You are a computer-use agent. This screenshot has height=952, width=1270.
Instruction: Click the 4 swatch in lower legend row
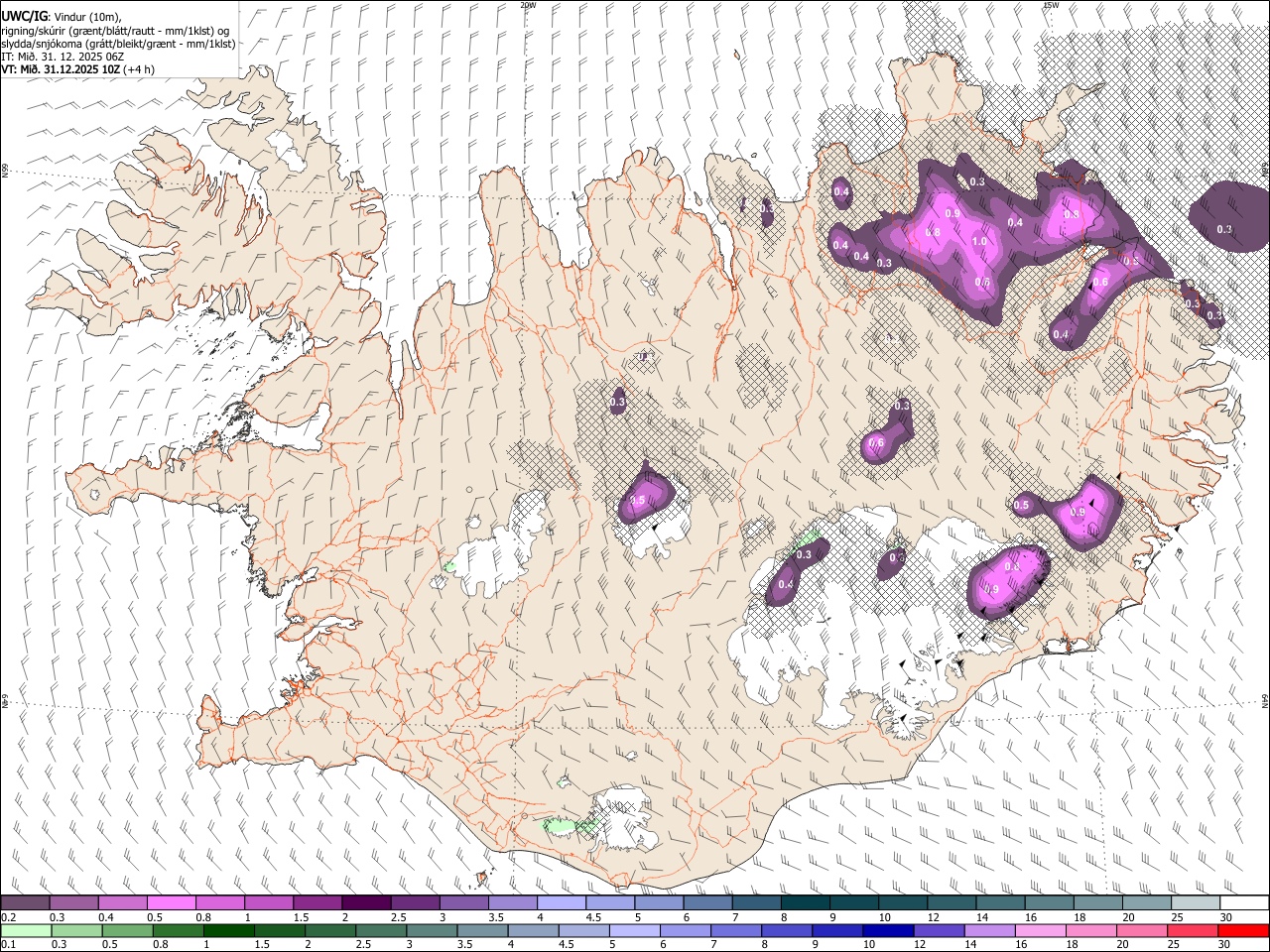(533, 930)
